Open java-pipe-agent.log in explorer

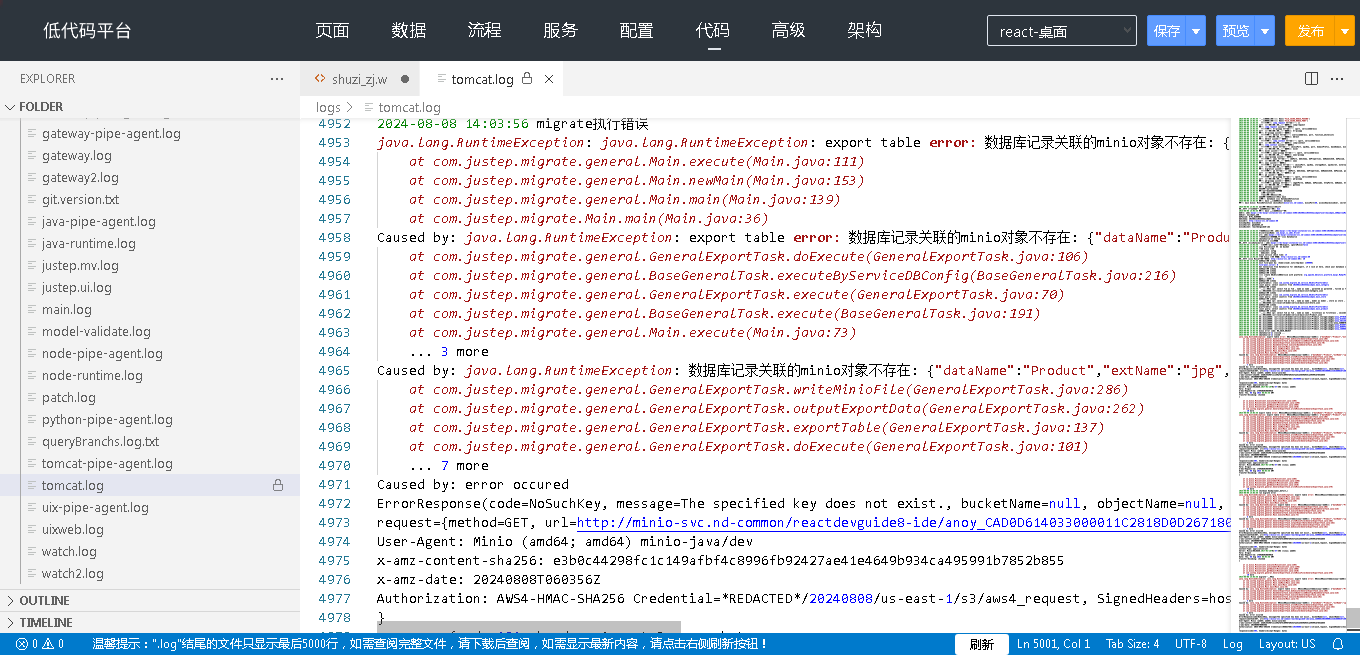pyautogui.click(x=98, y=221)
